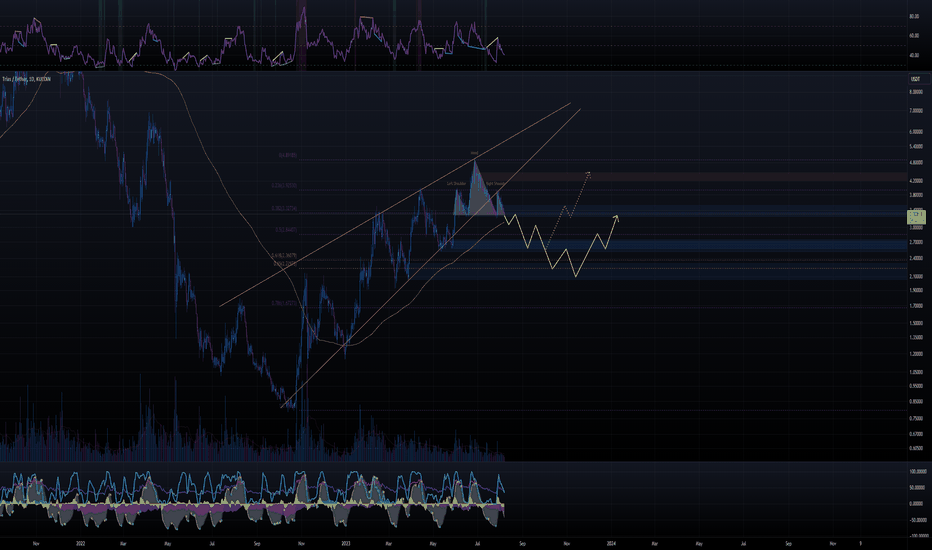Image resolution: width=932 pixels, height=550 pixels.
Task: Click the 2023 label on time axis
Action: [347, 543]
